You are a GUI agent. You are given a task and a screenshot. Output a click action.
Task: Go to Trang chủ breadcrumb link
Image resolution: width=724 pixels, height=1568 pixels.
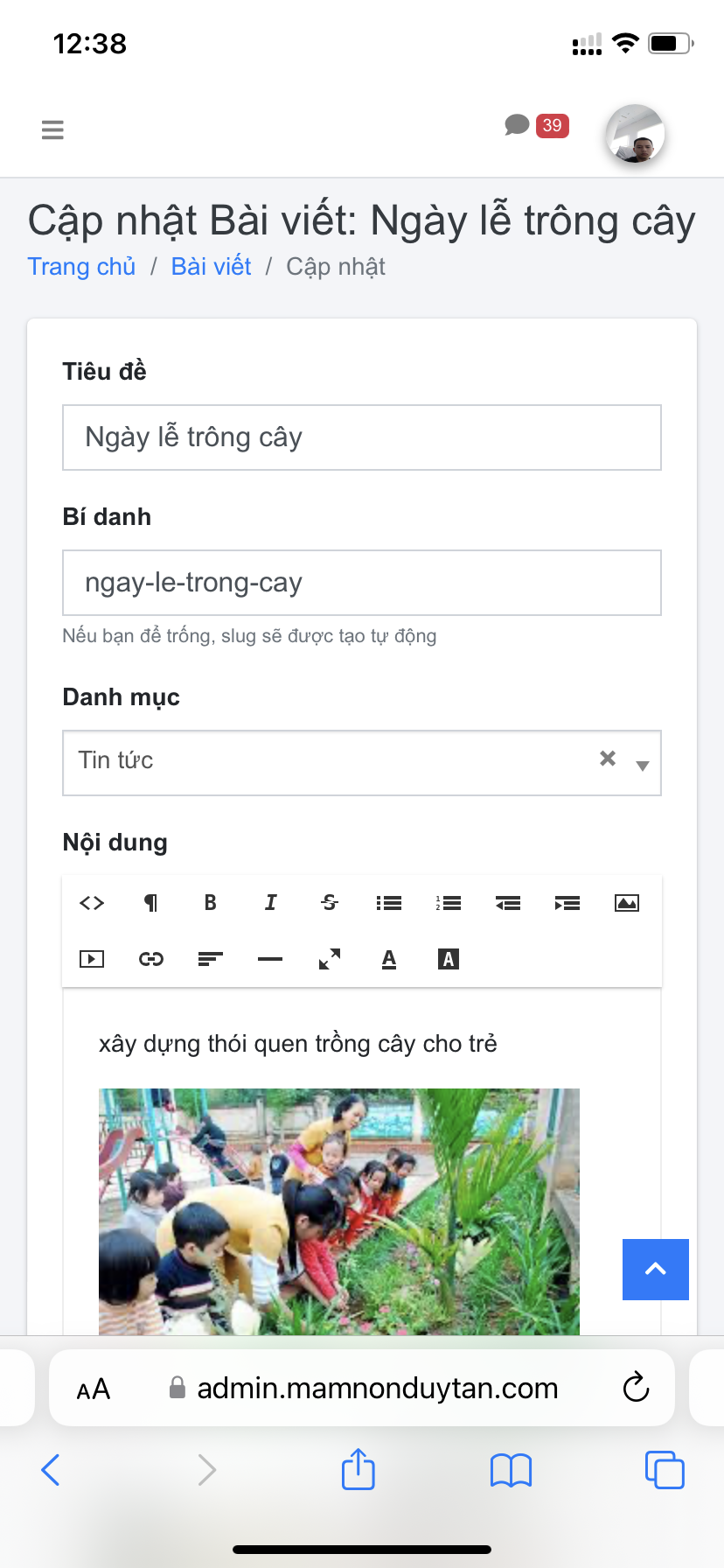[81, 267]
